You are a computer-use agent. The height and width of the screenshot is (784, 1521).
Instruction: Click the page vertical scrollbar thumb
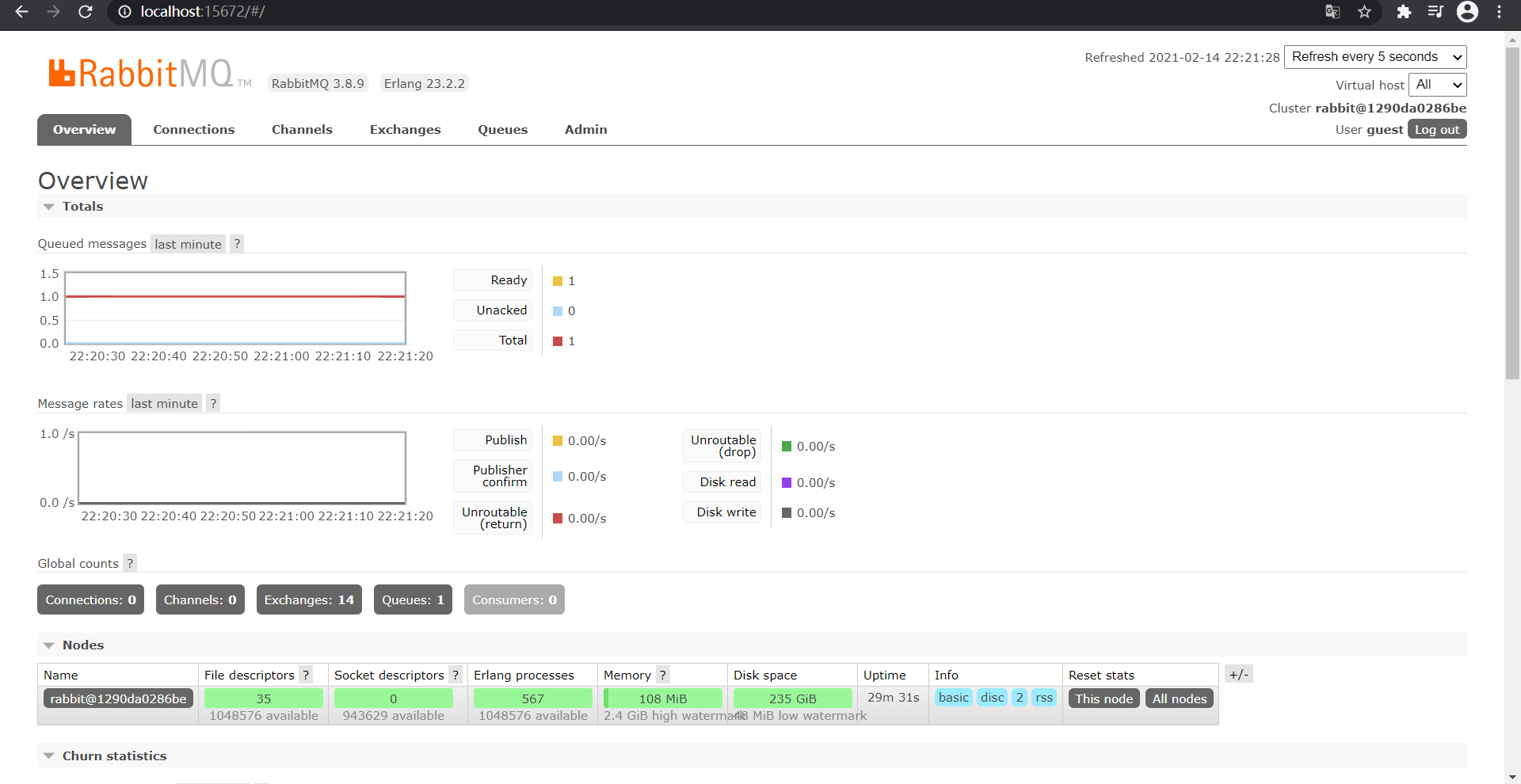(1513, 214)
